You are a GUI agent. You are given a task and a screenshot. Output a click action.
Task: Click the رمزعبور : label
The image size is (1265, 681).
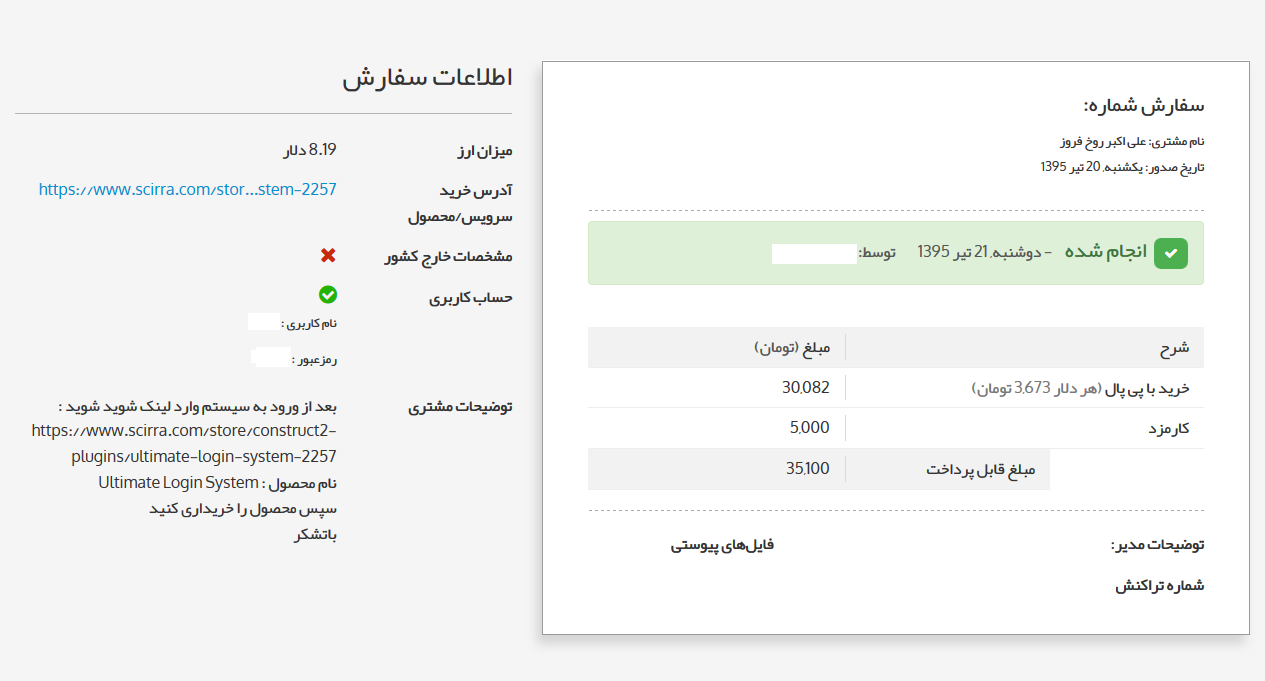coord(314,359)
